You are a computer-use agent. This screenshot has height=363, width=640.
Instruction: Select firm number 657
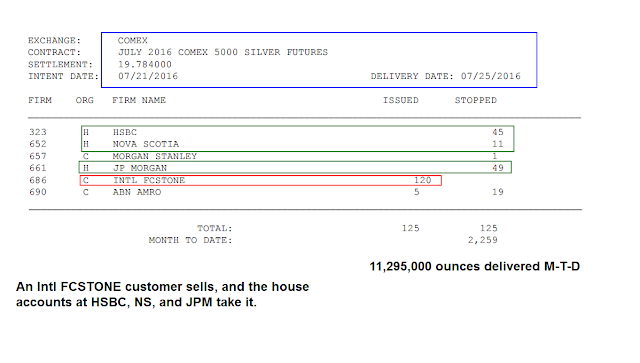pos(38,156)
